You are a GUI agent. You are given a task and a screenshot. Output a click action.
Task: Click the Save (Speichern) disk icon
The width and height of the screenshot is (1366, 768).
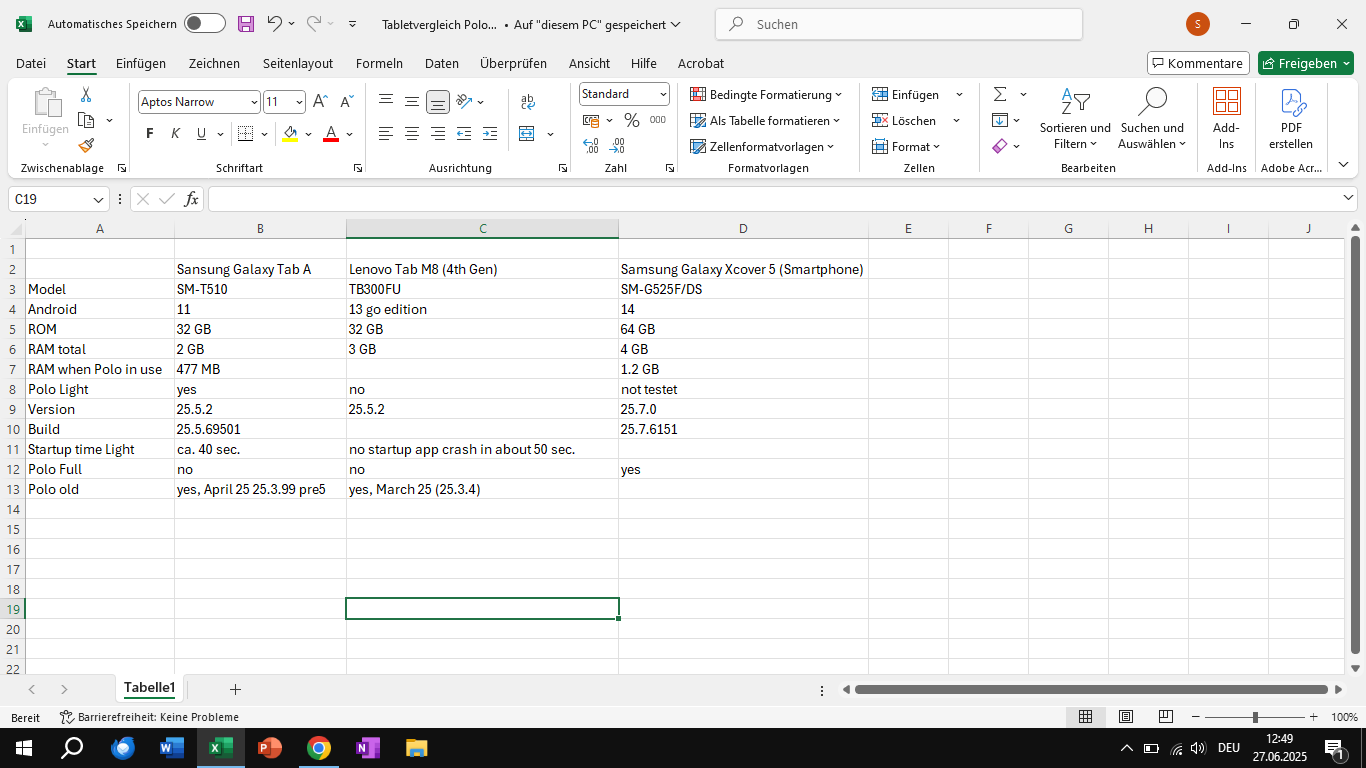245,24
